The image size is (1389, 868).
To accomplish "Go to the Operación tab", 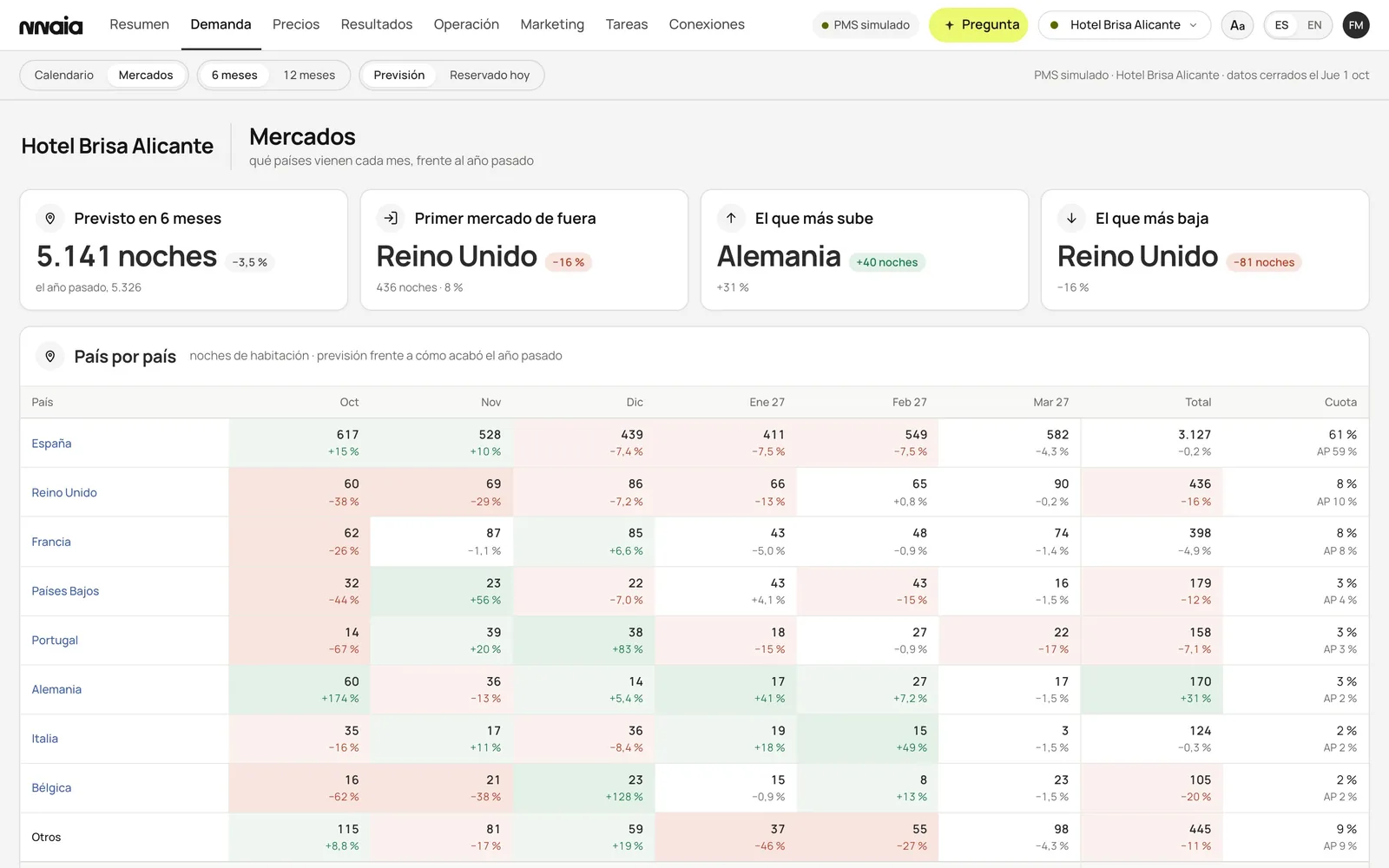I will [x=466, y=24].
